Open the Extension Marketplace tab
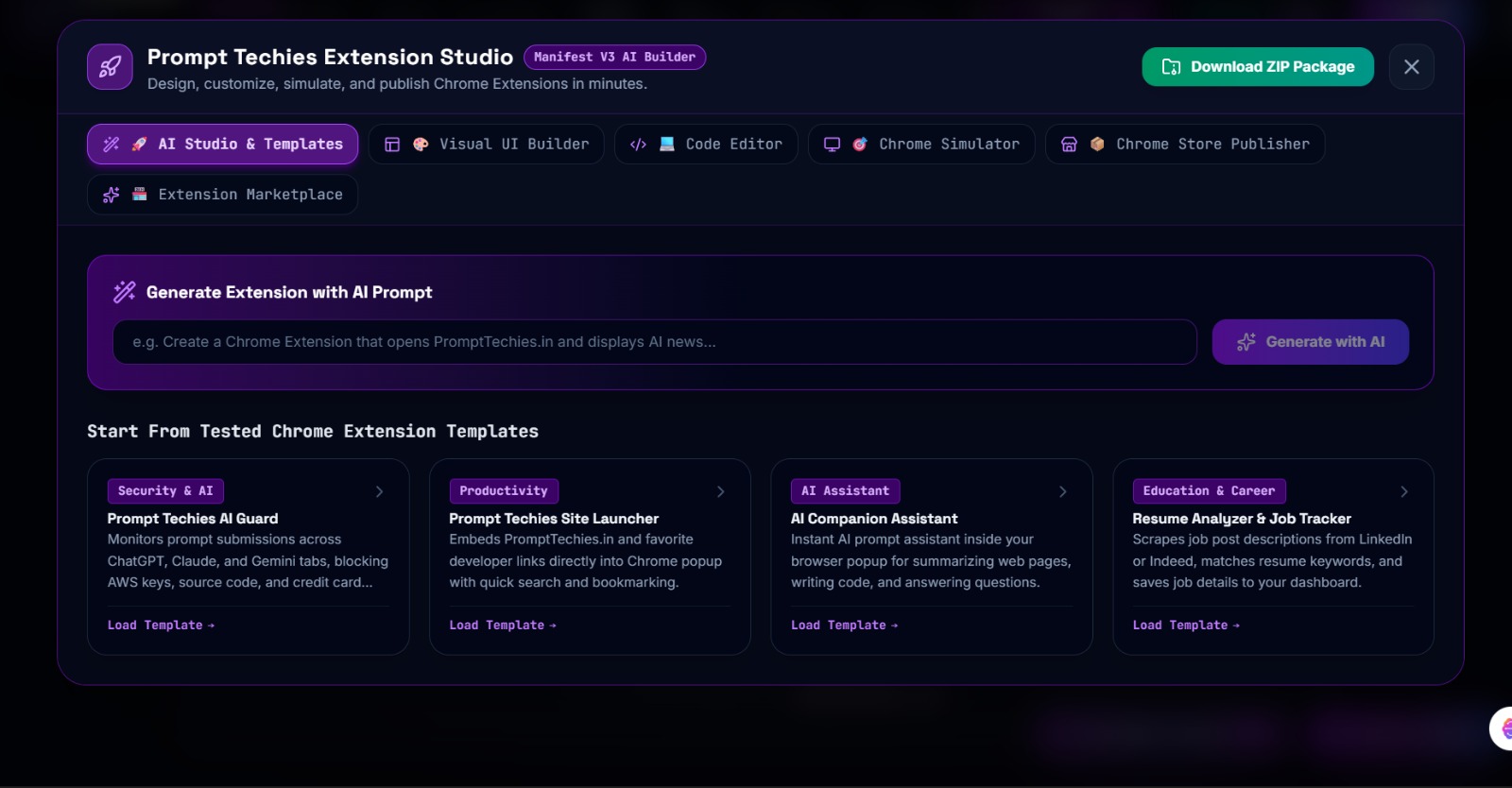This screenshot has width=1512, height=788. coord(223,195)
